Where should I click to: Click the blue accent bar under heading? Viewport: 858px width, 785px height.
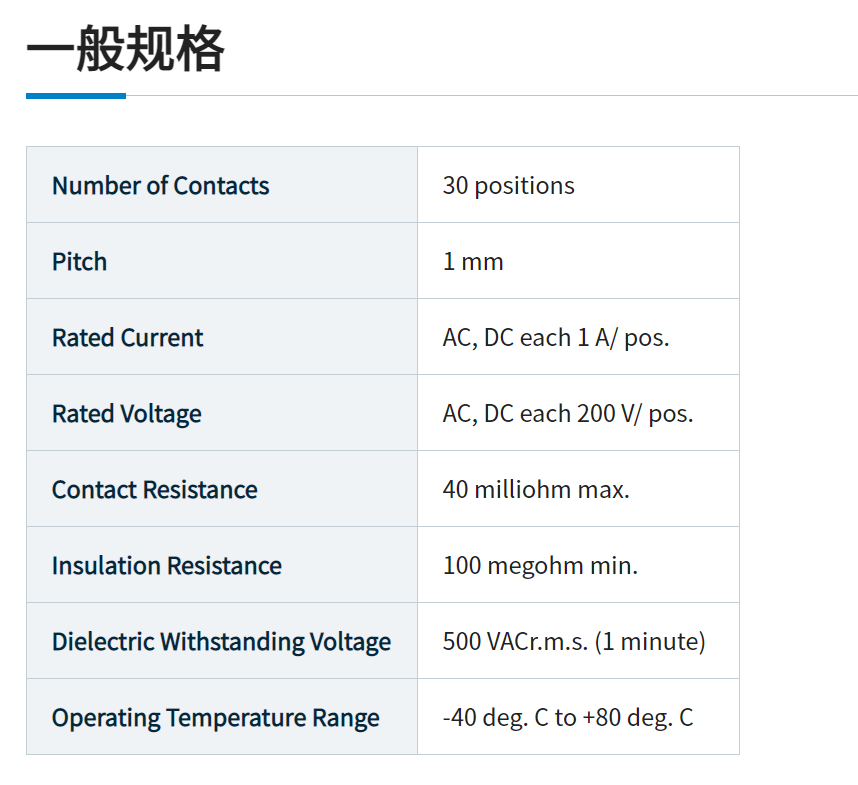pos(76,96)
